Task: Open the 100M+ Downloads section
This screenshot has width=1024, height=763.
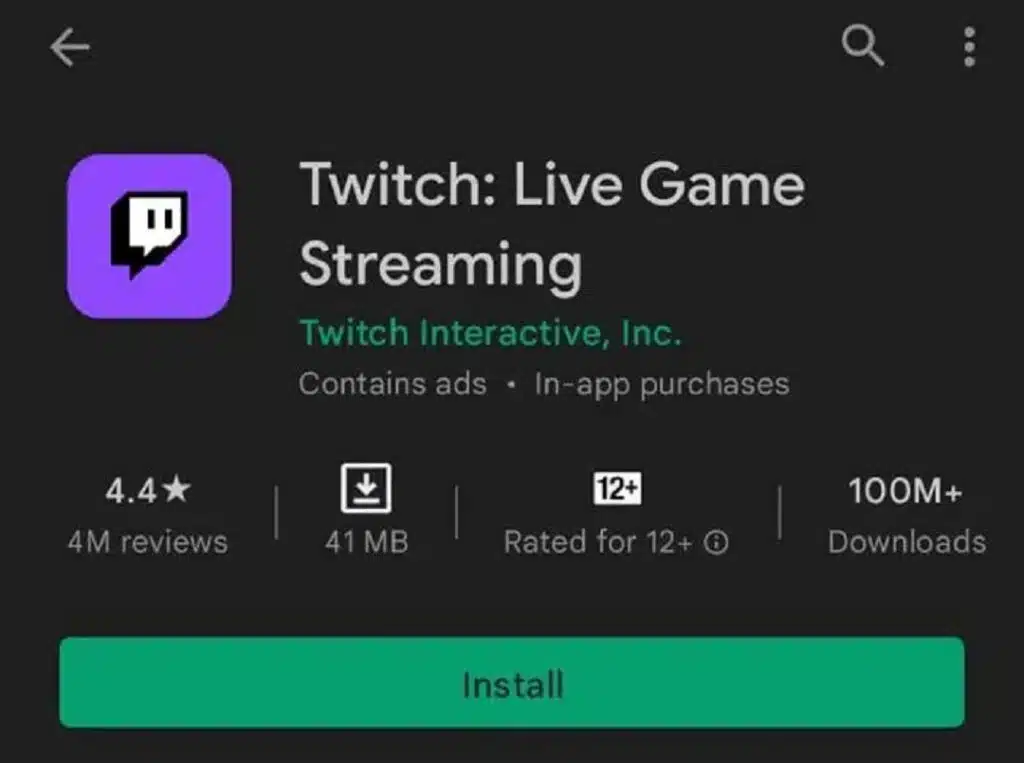Action: coord(903,515)
